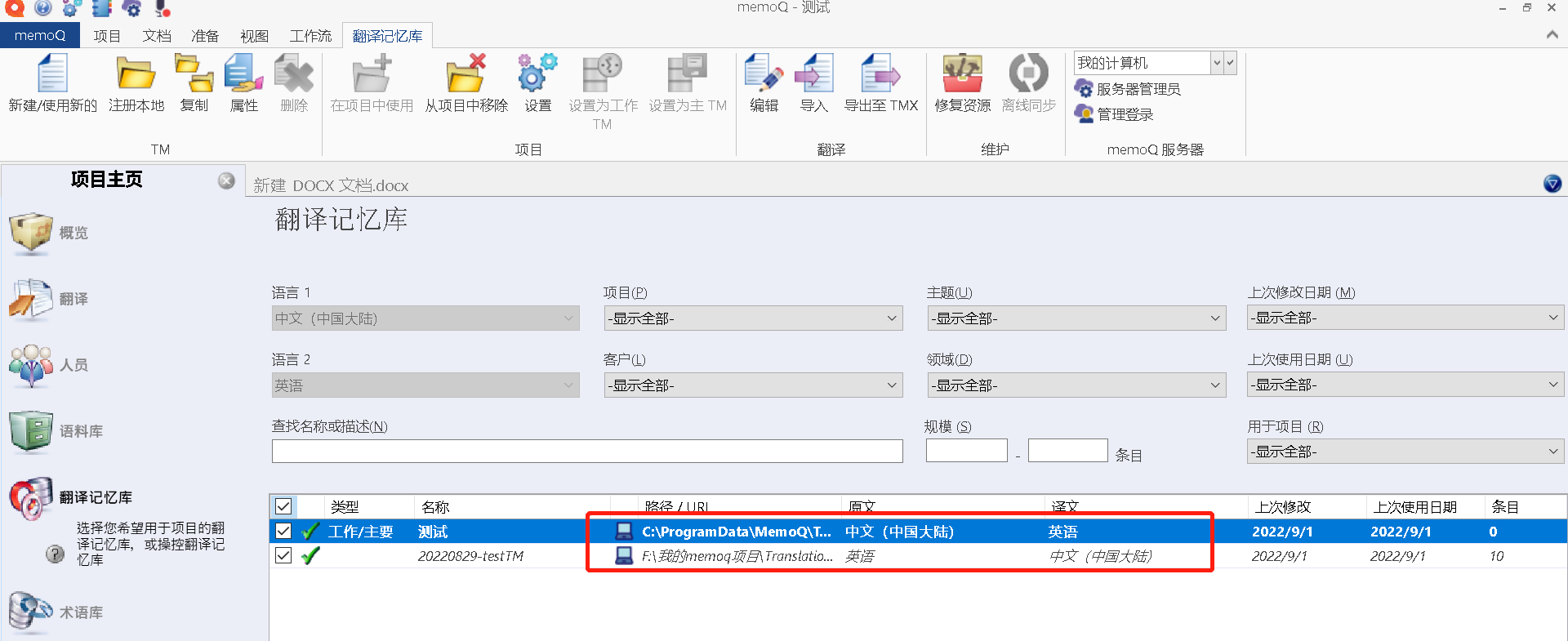Open LiveDocs corpora (语料库) in sidebar
This screenshot has height=641, width=1568.
coord(56,431)
